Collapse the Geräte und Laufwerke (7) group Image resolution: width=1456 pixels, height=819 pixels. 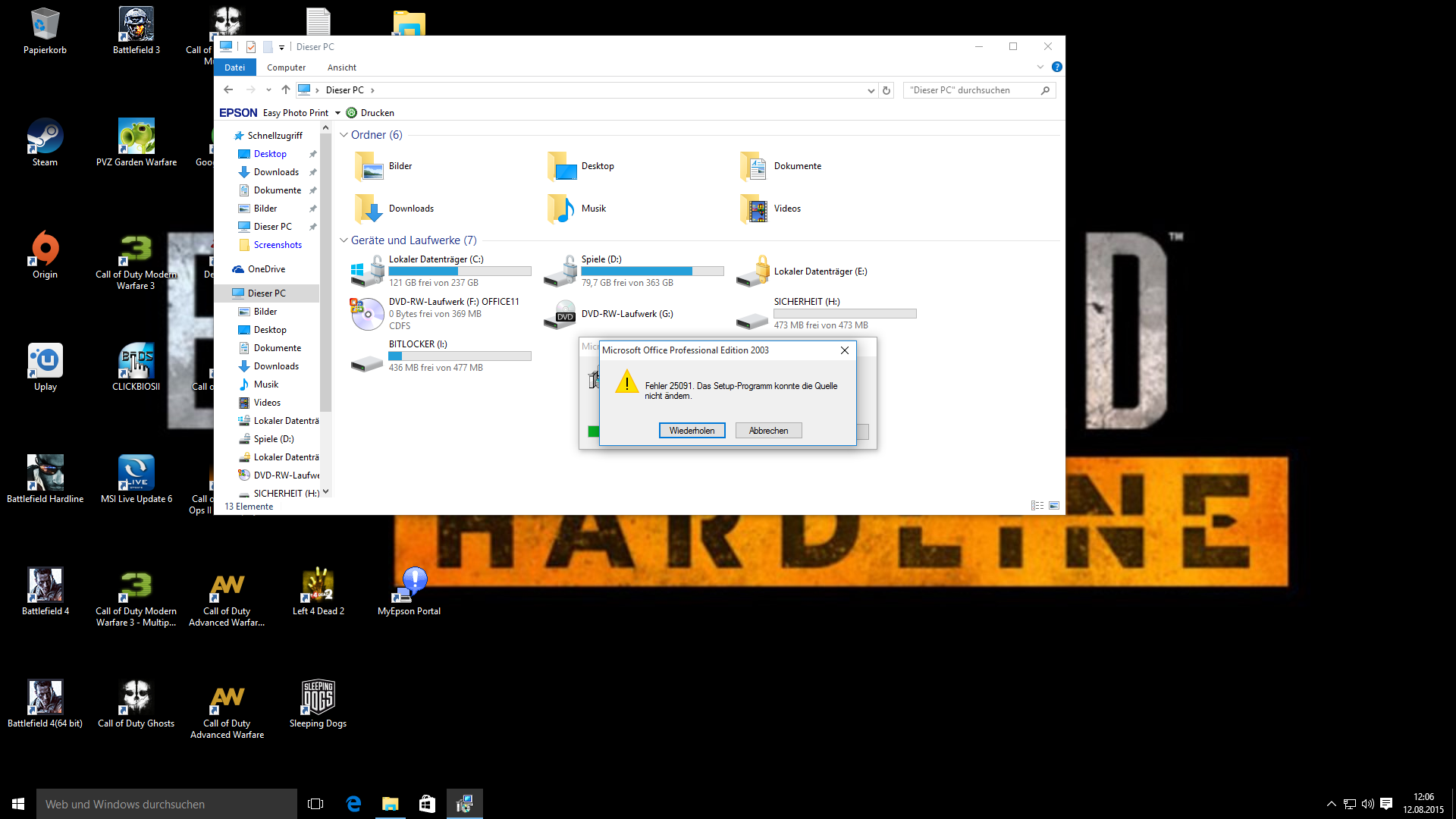coord(344,240)
